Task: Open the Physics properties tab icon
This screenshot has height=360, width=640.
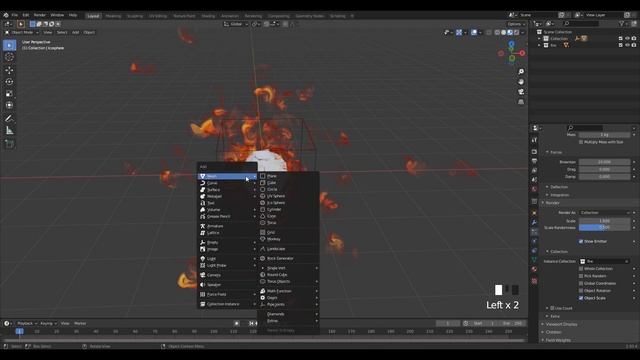Action: (534, 241)
